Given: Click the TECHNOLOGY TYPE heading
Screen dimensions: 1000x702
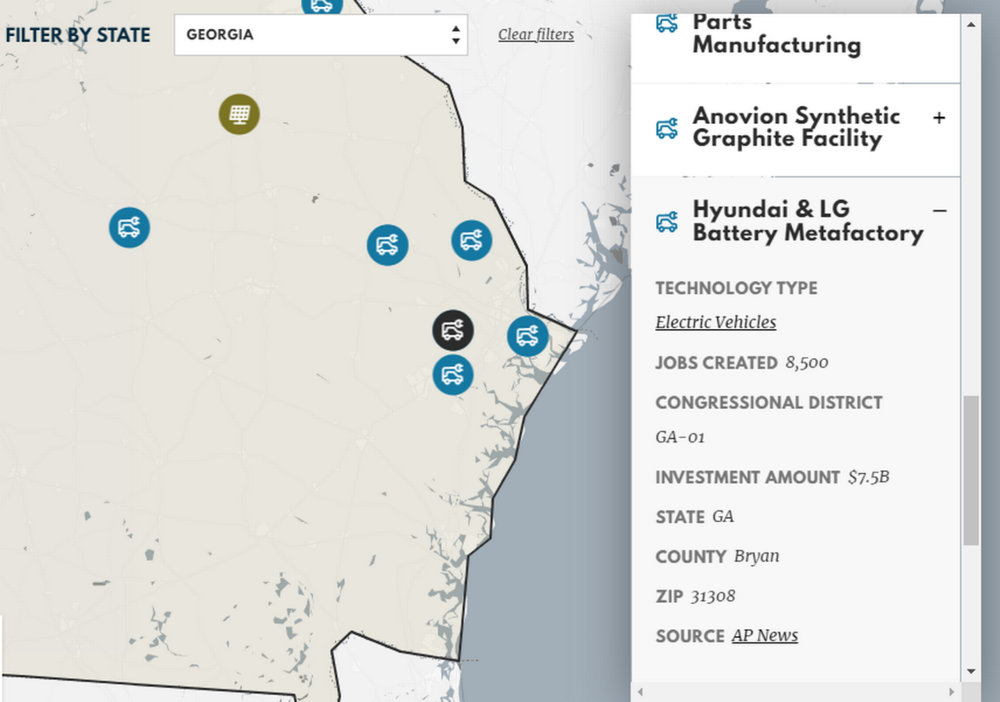Looking at the screenshot, I should point(737,288).
